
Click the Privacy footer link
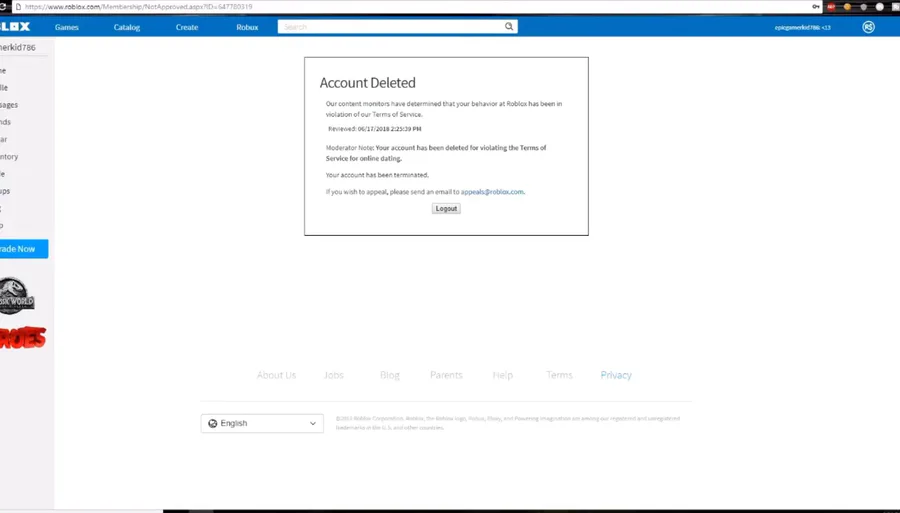[x=616, y=375]
